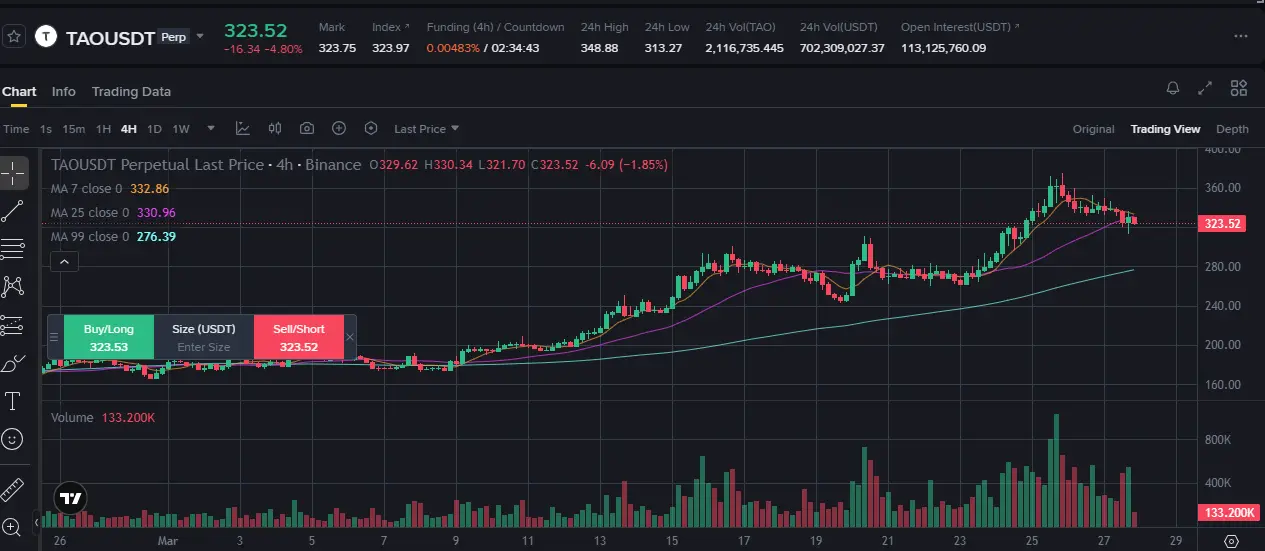The height and width of the screenshot is (551, 1265).
Task: Change chart type via candlestick icon
Action: (x=275, y=129)
